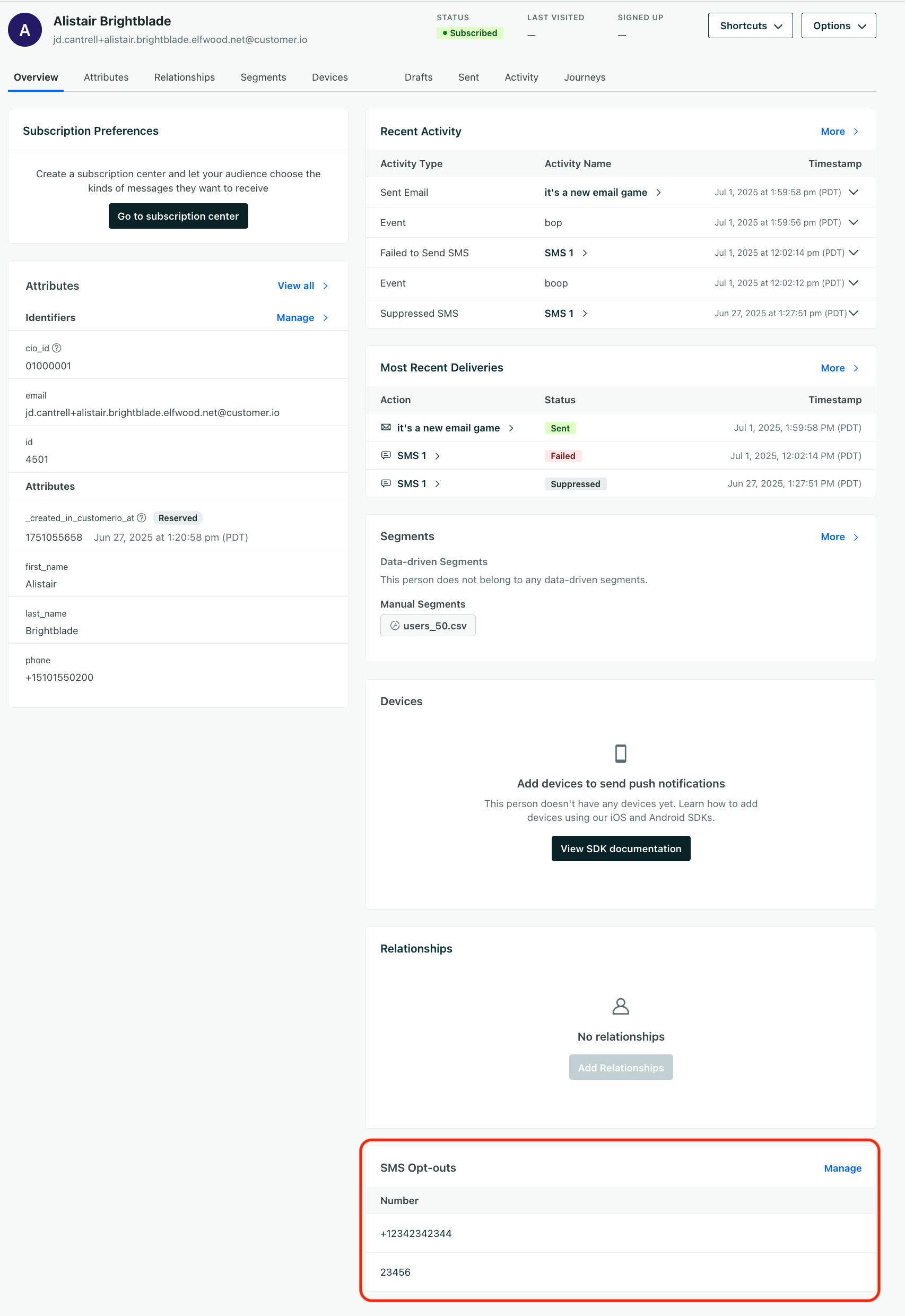Open the users_50.csv manual segment

[428, 626]
